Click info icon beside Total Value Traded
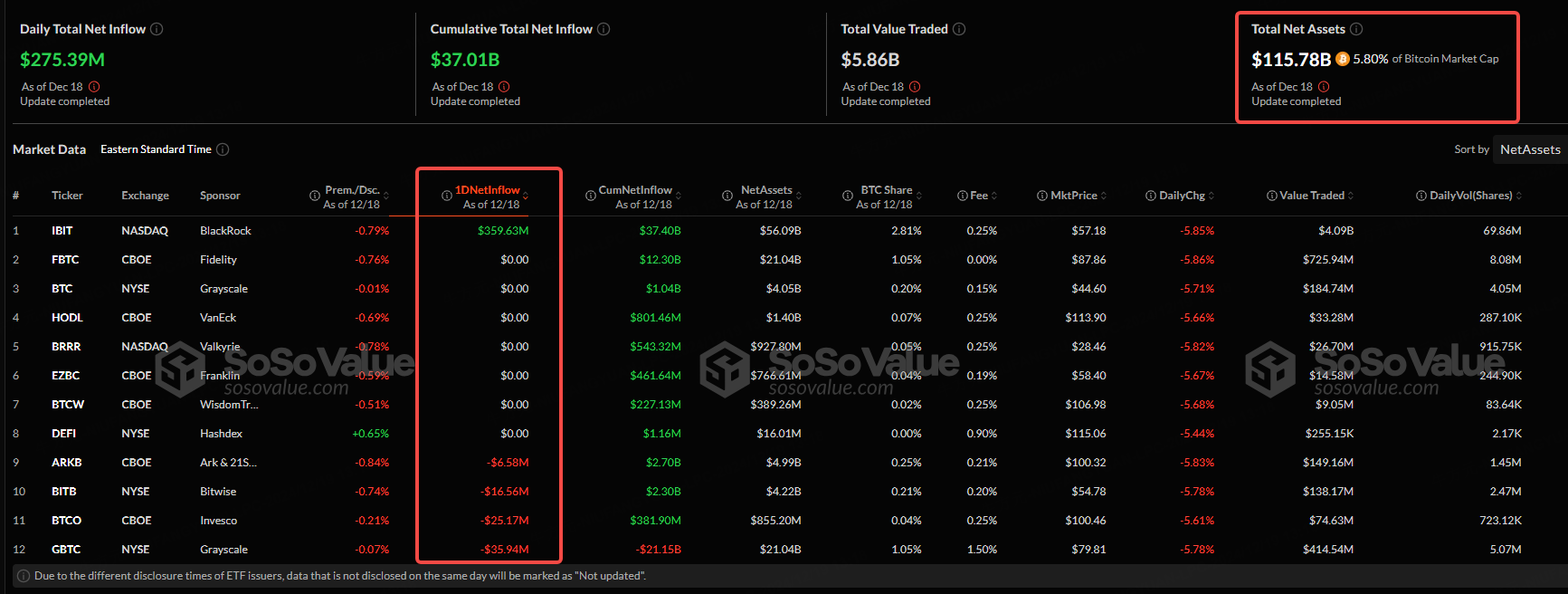1568x594 pixels. click(x=959, y=29)
